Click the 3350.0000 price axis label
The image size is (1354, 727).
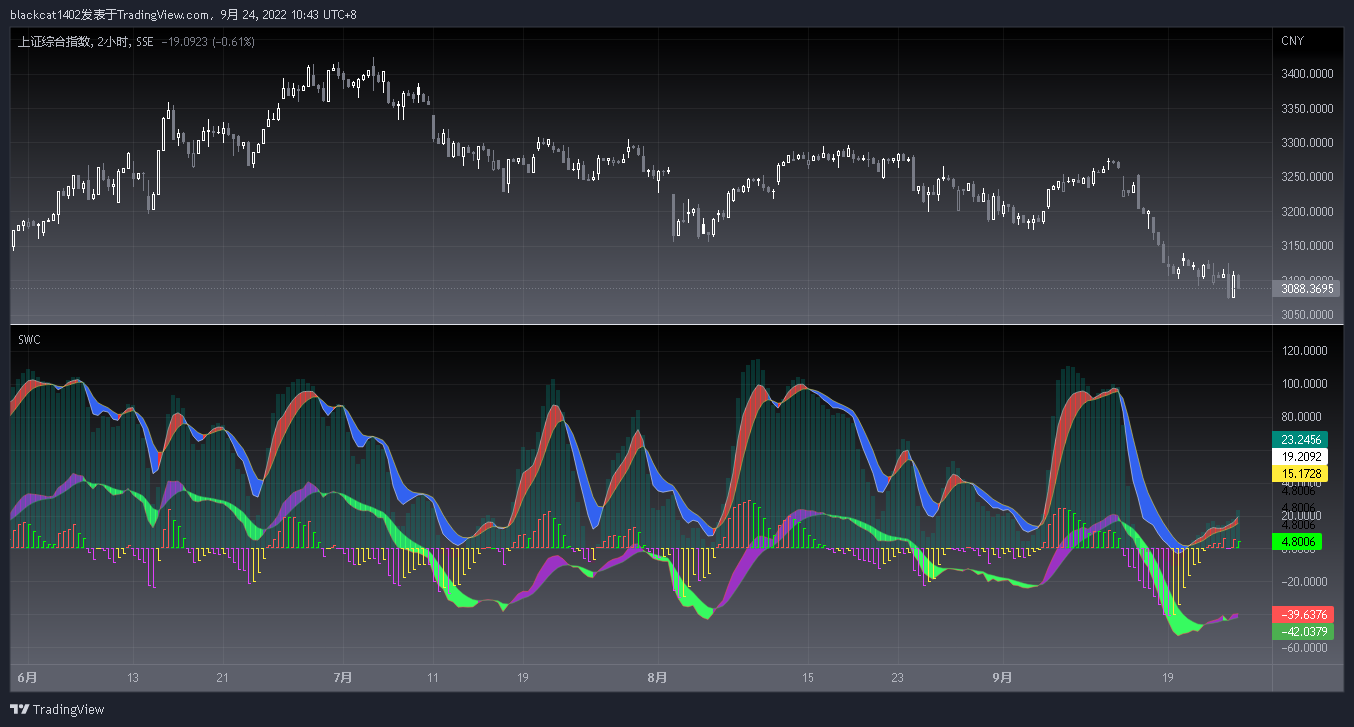pyautogui.click(x=1307, y=108)
